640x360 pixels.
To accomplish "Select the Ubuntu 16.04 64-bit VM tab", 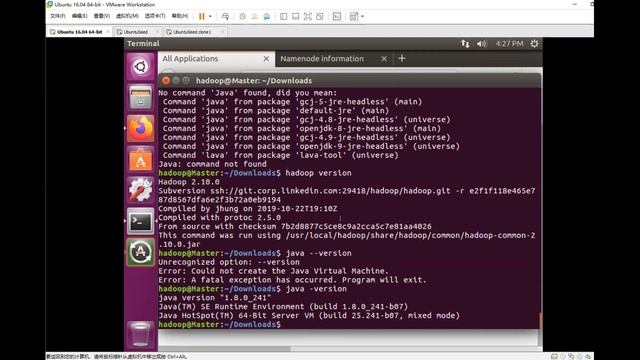I will 79,32.
